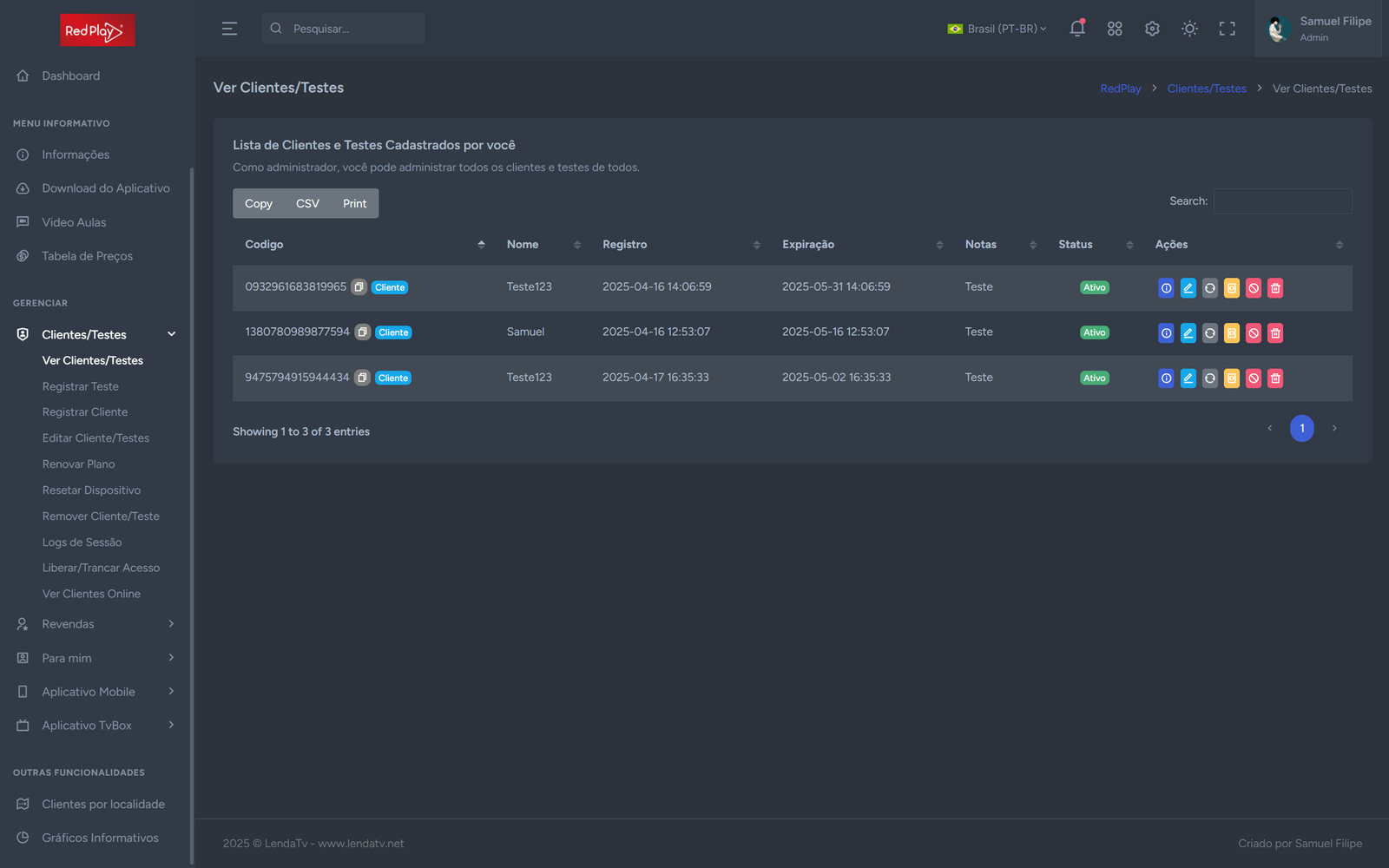This screenshot has width=1389, height=868.
Task: Open Samuel Filipe profile menu
Action: (1319, 29)
